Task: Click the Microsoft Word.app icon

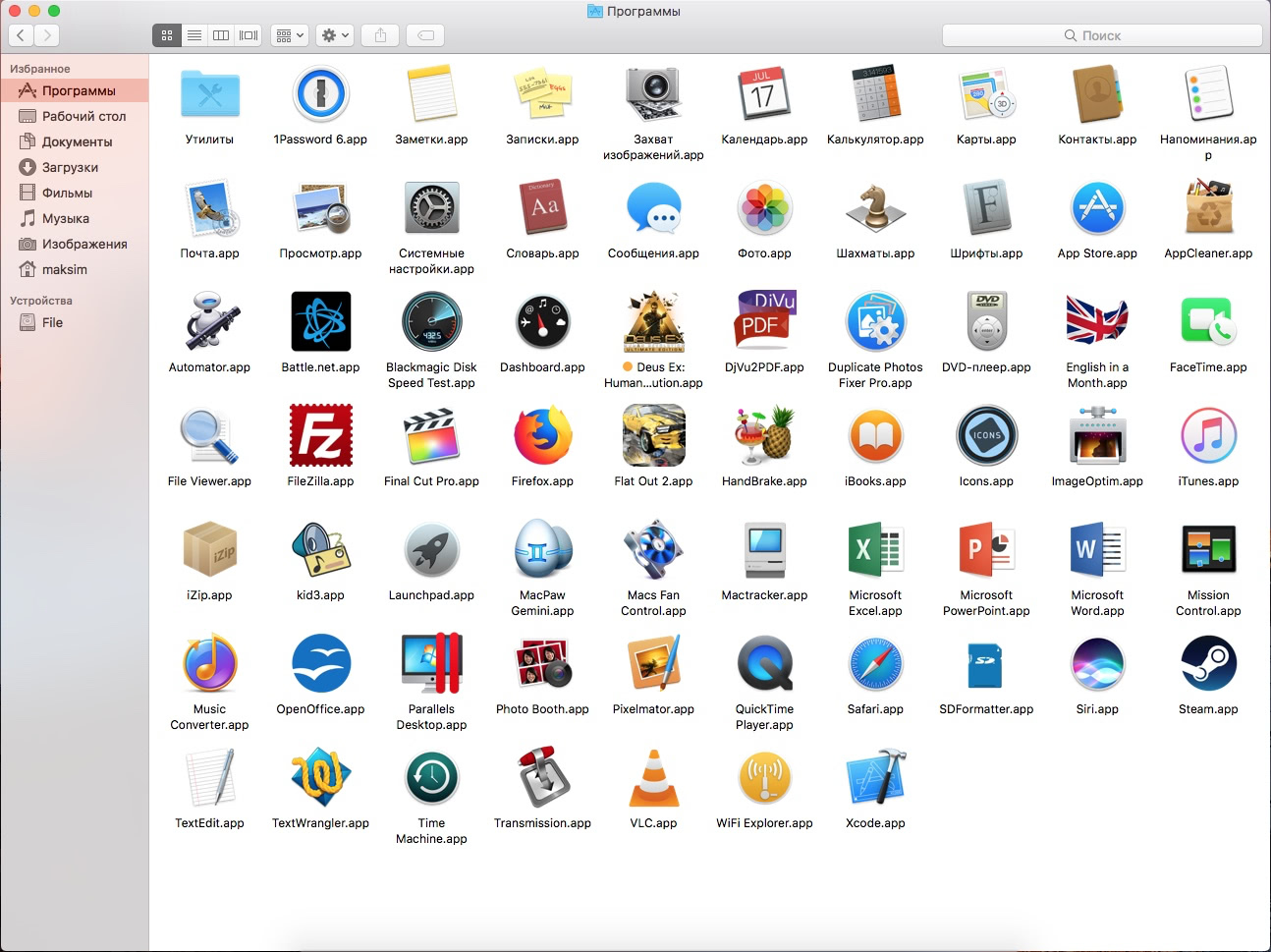Action: pyautogui.click(x=1097, y=550)
